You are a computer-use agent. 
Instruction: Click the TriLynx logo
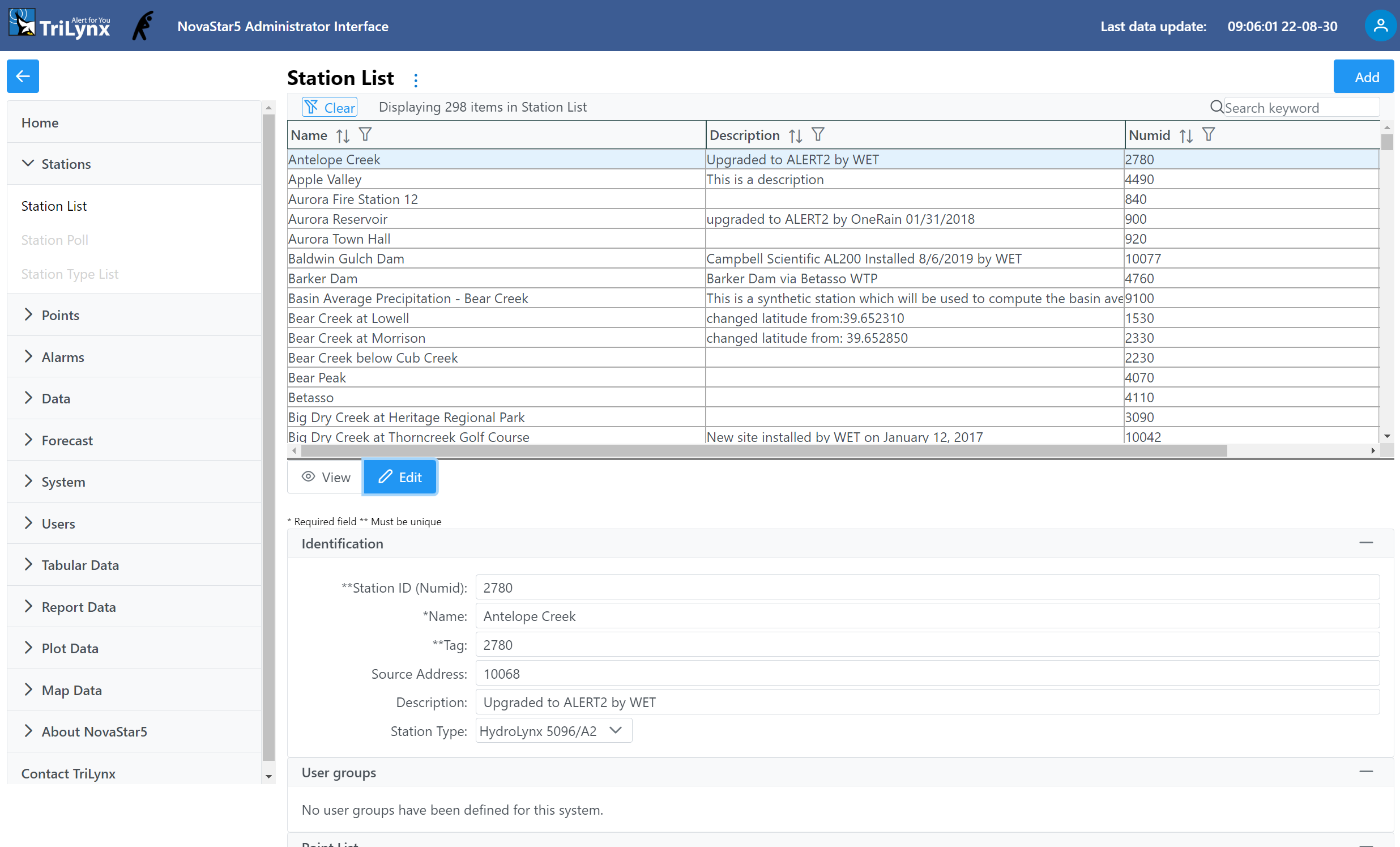(59, 25)
